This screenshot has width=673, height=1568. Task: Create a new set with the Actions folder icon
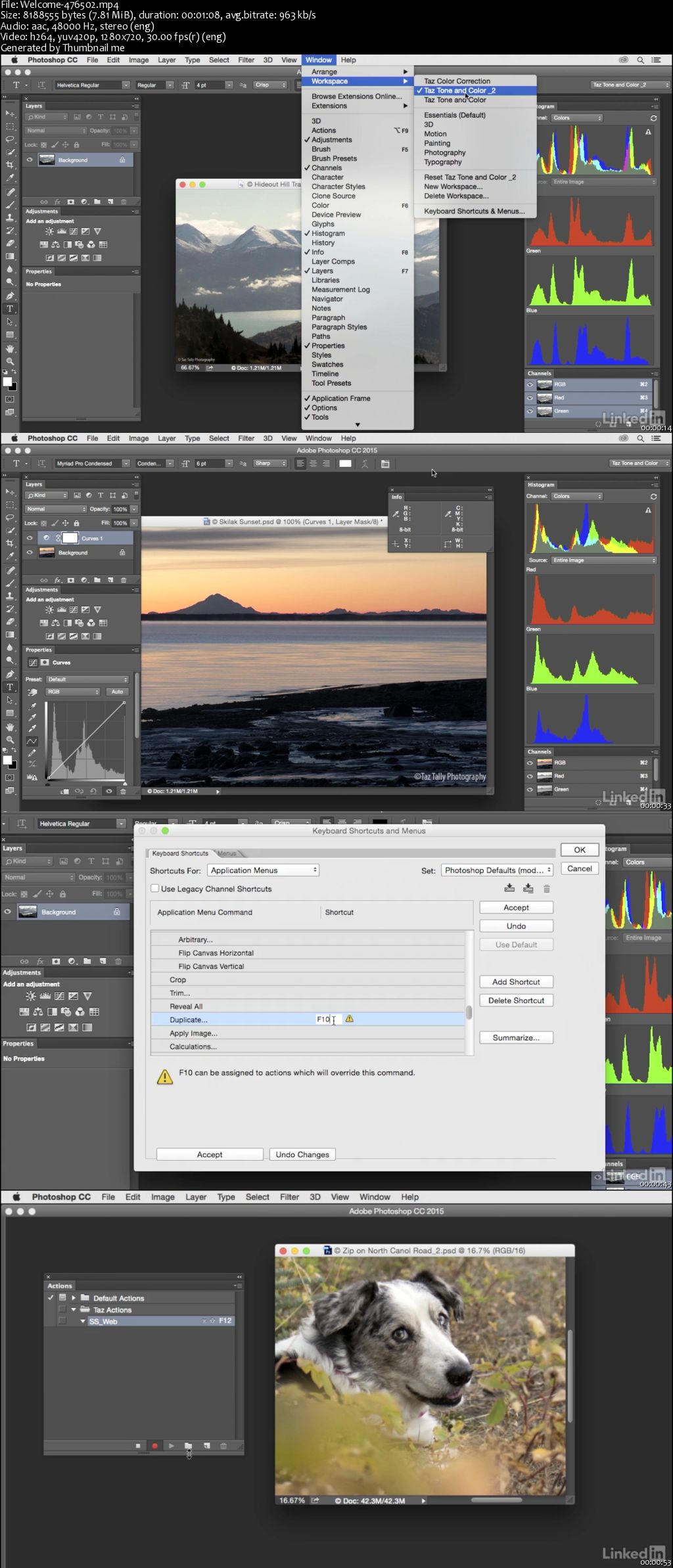click(189, 1446)
